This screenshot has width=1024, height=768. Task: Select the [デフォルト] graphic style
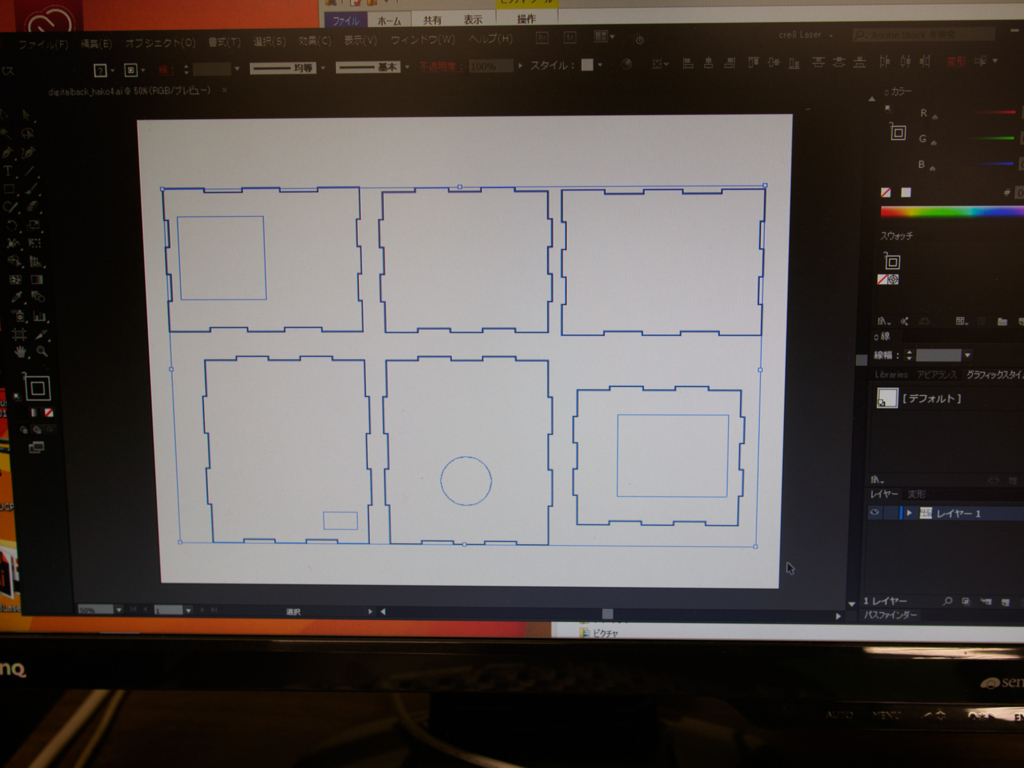tap(919, 398)
